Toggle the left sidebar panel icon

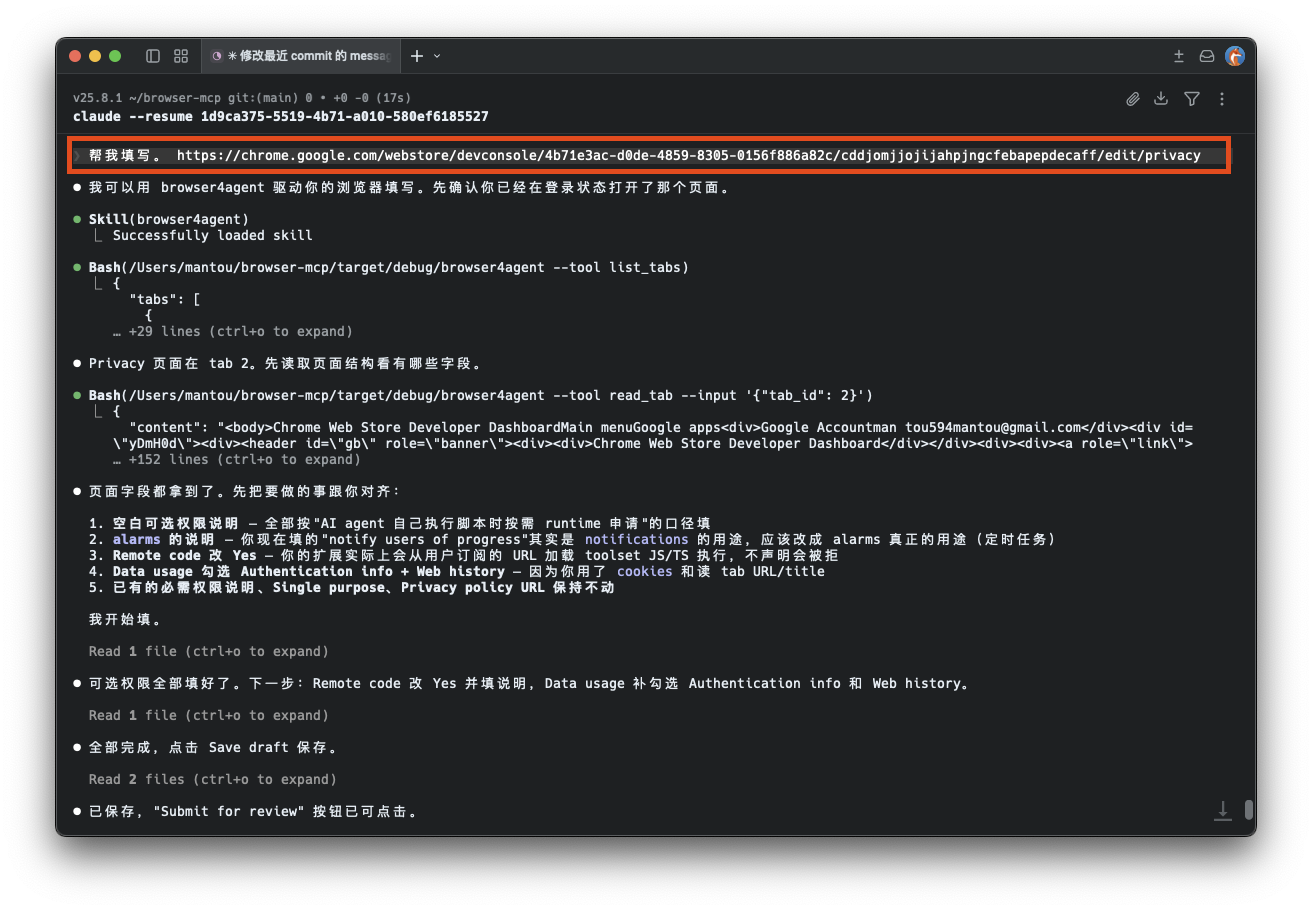(153, 56)
